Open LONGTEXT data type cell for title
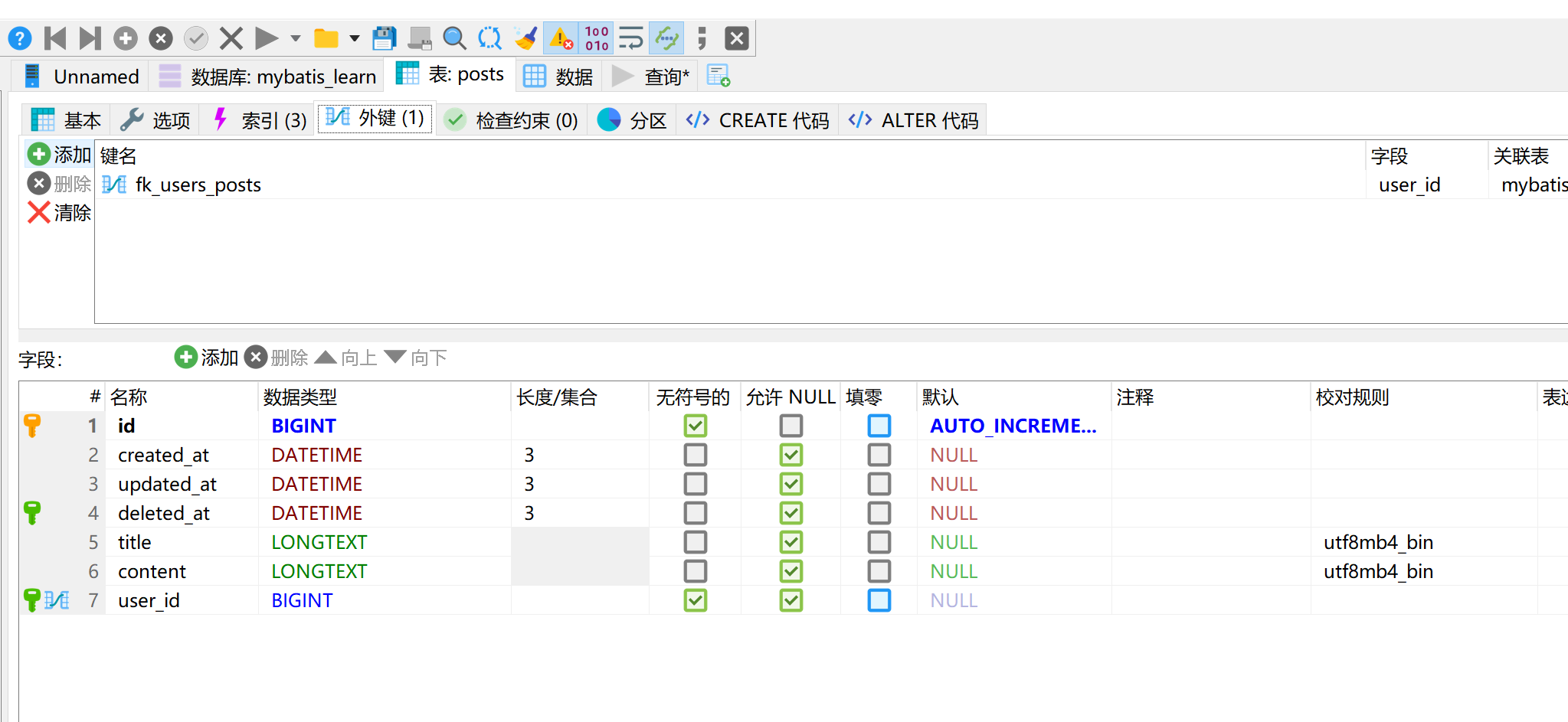This screenshot has width=1568, height=722. (319, 542)
